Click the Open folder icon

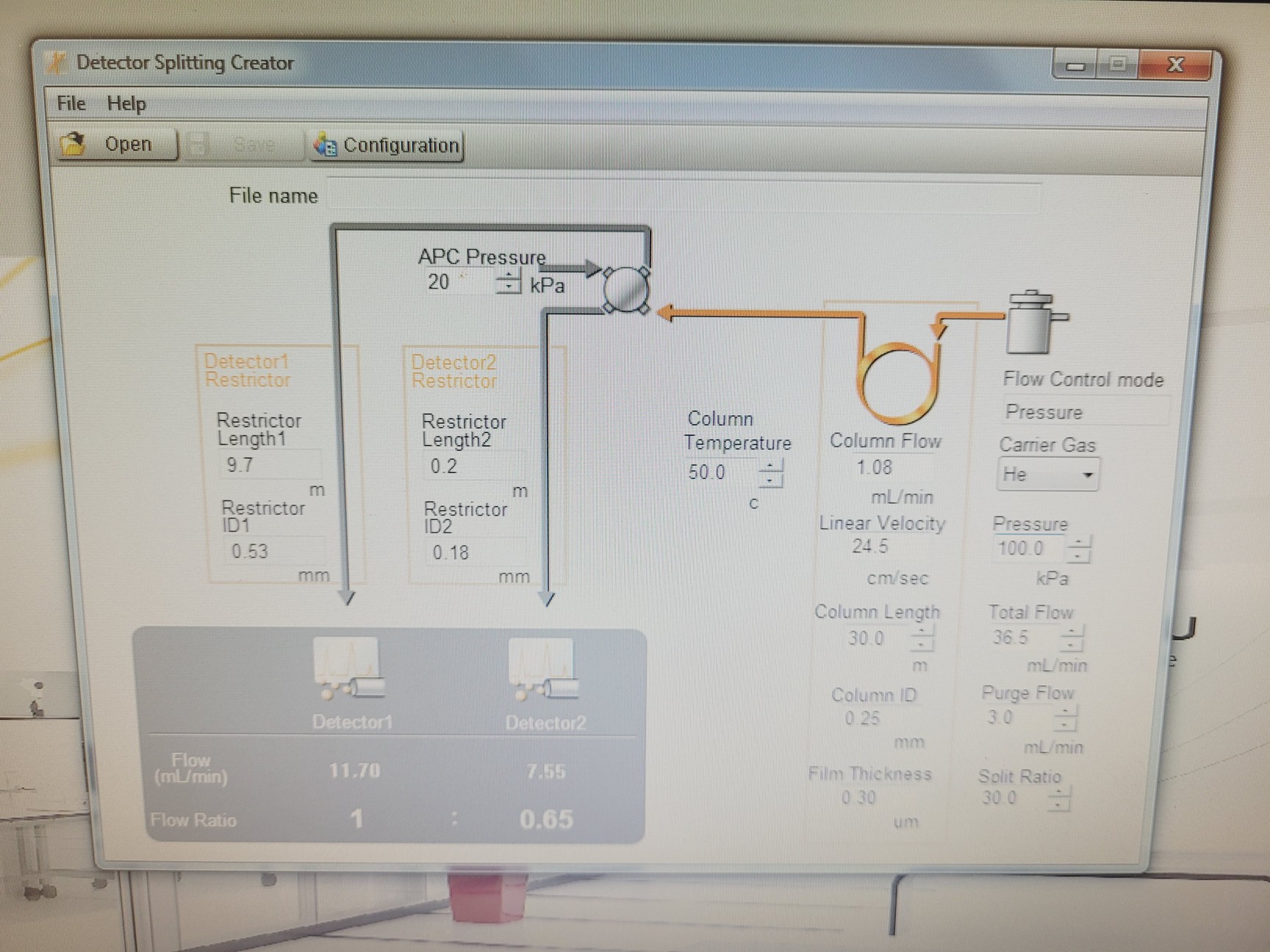(x=73, y=143)
